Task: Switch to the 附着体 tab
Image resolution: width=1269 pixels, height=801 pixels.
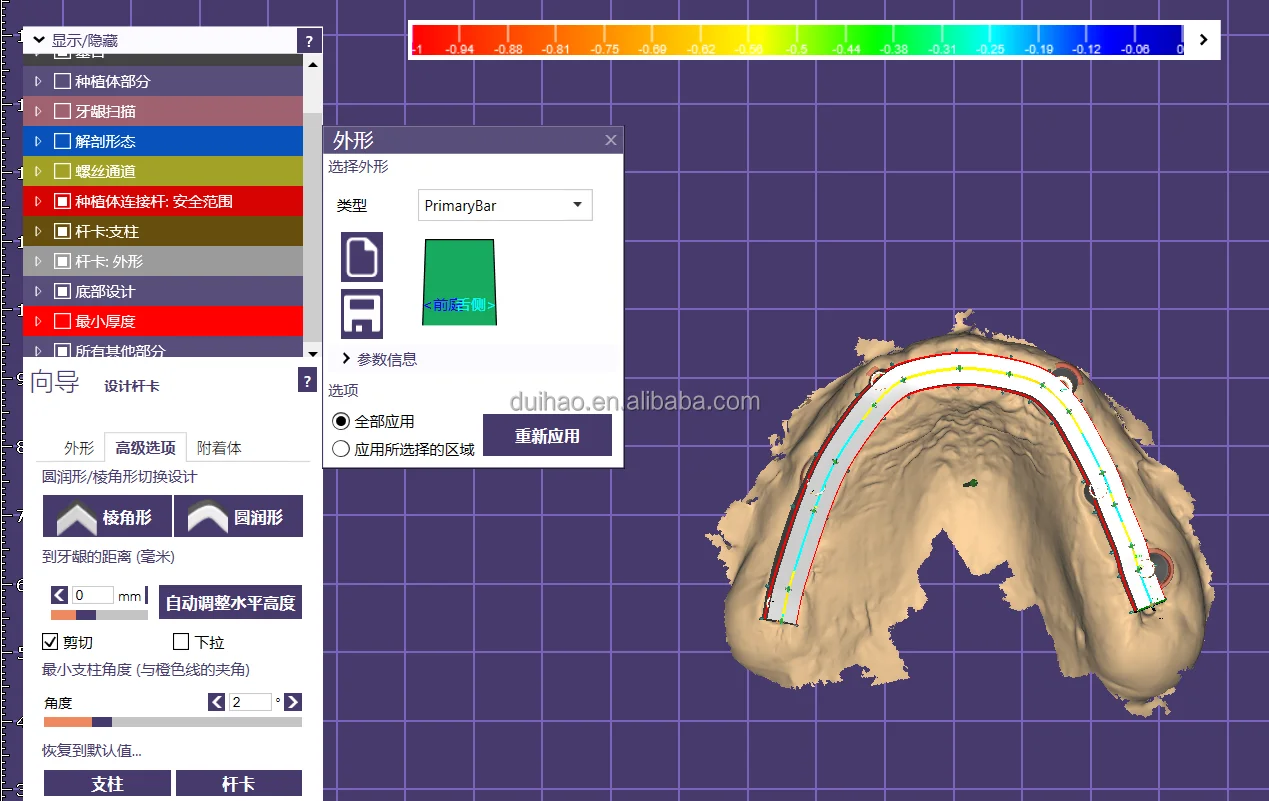Action: point(219,448)
